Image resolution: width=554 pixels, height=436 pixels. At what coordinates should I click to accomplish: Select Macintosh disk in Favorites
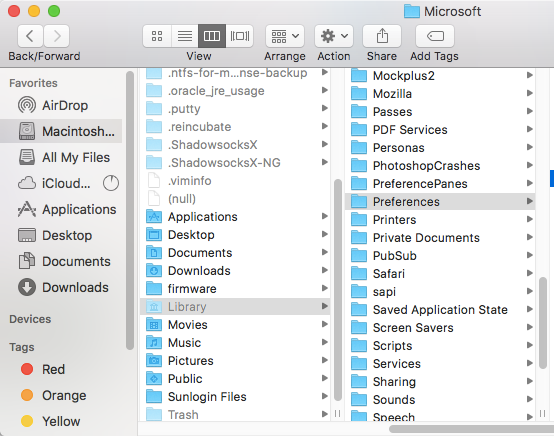coord(61,131)
